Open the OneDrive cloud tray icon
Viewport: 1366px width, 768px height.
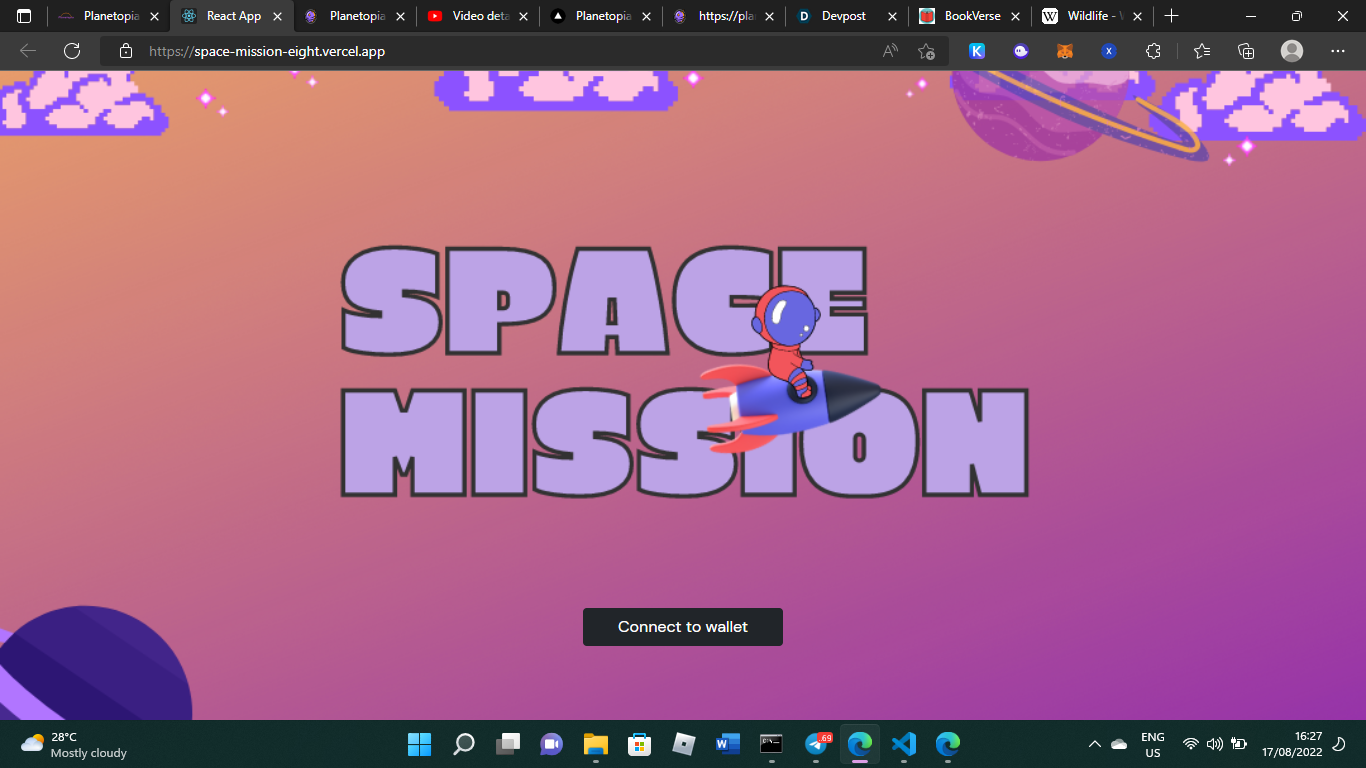[1119, 744]
